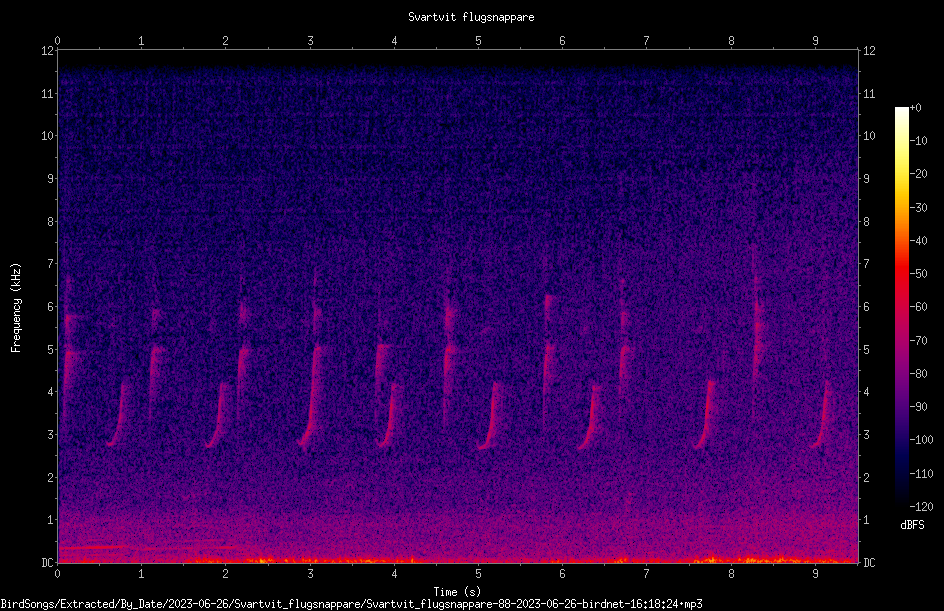This screenshot has height=611, width=944.
Task: Click the 'Time (s)' axis label
Action: [x=457, y=592]
